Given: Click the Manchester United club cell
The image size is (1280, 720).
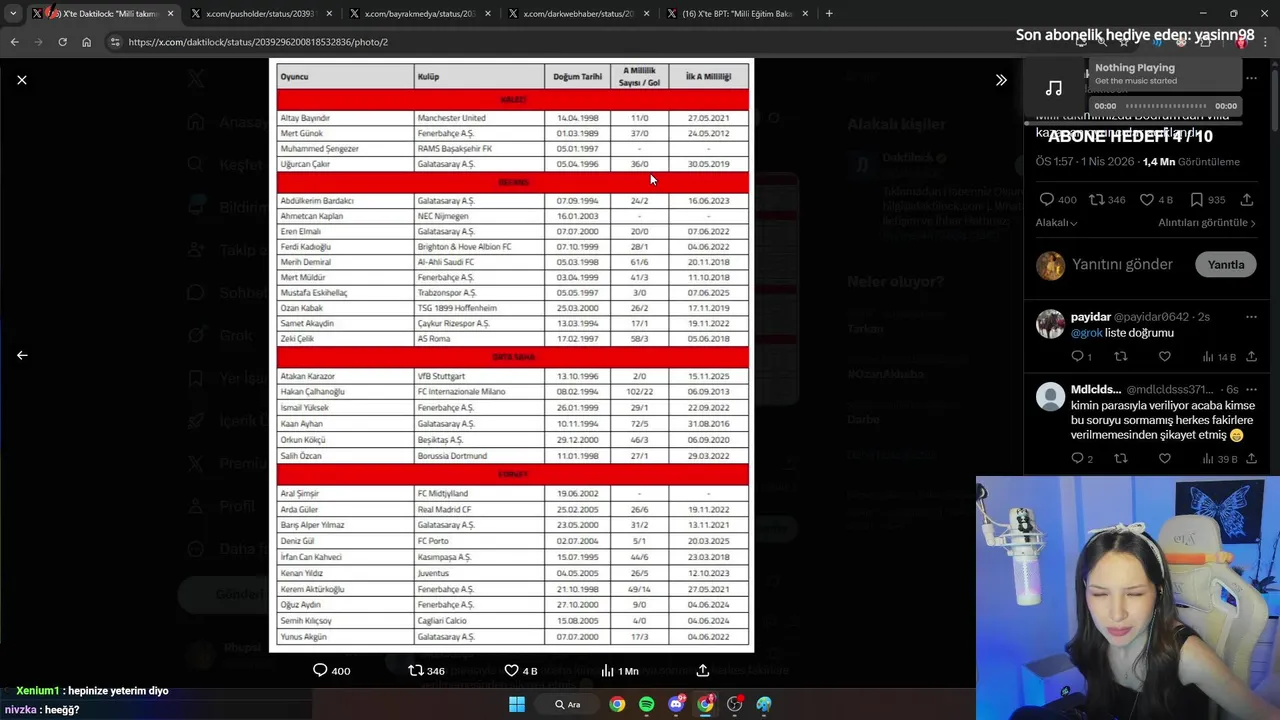Looking at the screenshot, I should coord(479,118).
